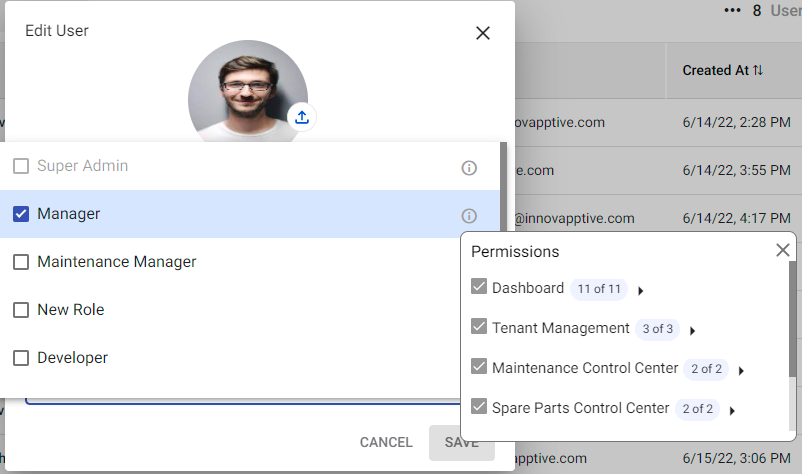Image resolution: width=802 pixels, height=474 pixels.
Task: Click the SAVE button
Action: pyautogui.click(x=461, y=442)
